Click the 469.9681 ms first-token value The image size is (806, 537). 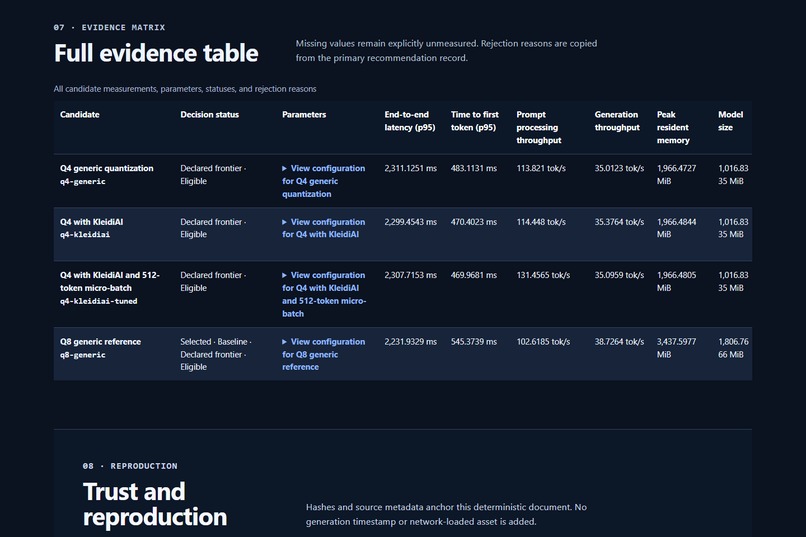tap(473, 275)
